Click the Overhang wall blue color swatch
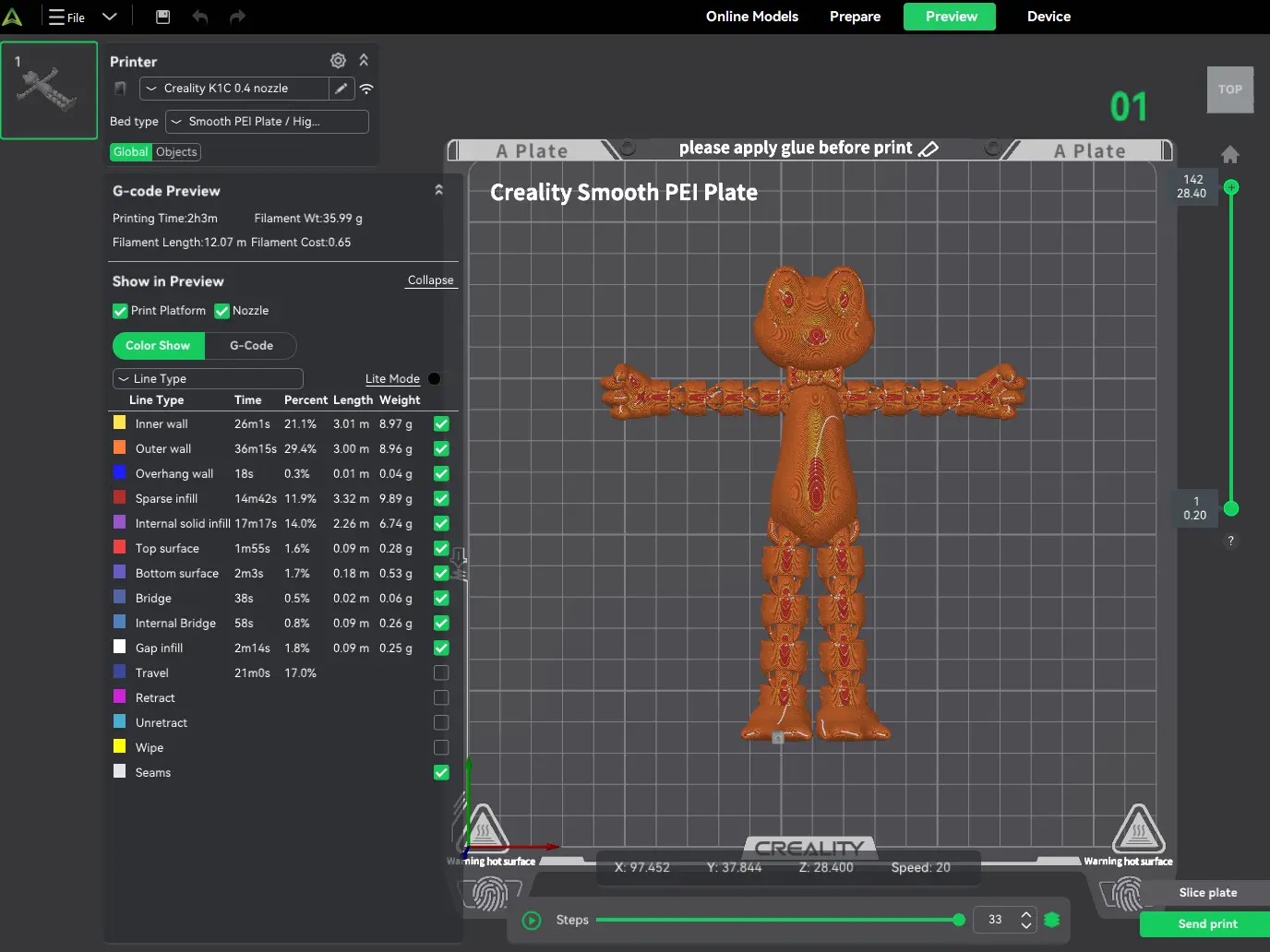1270x952 pixels. click(x=119, y=472)
